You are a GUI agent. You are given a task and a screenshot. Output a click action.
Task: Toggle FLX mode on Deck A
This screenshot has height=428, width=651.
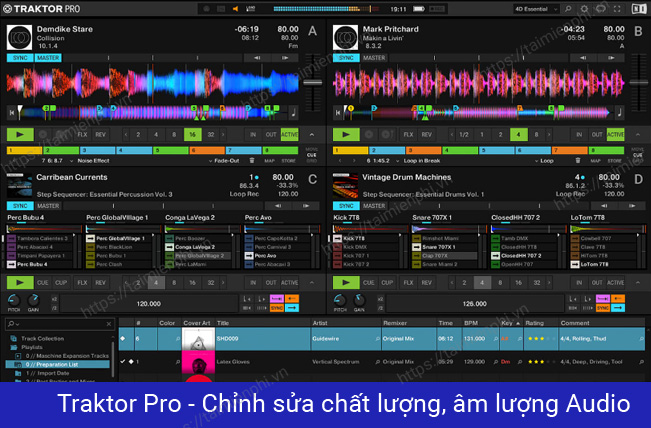[82, 135]
